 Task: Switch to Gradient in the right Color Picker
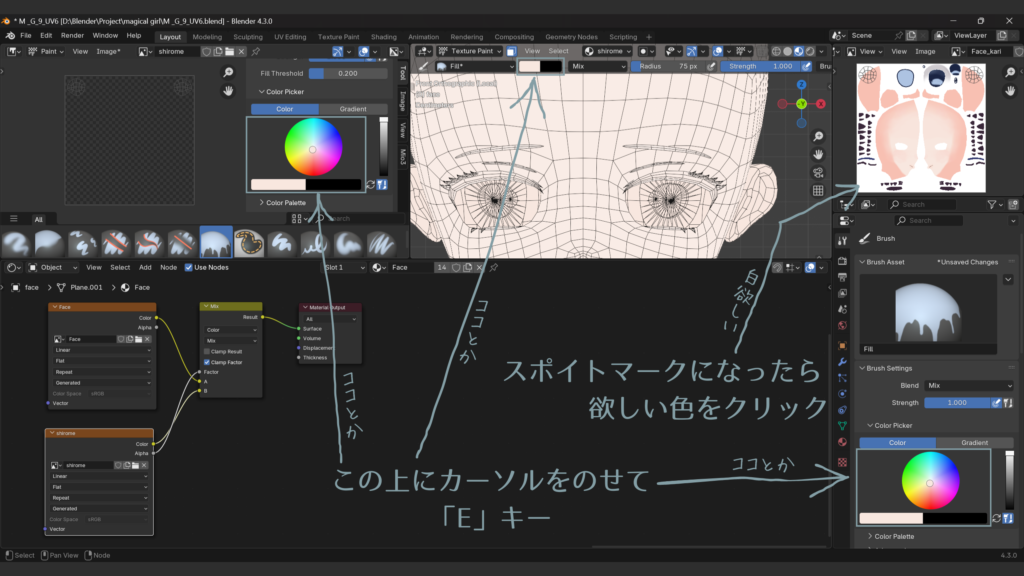pyautogui.click(x=974, y=442)
